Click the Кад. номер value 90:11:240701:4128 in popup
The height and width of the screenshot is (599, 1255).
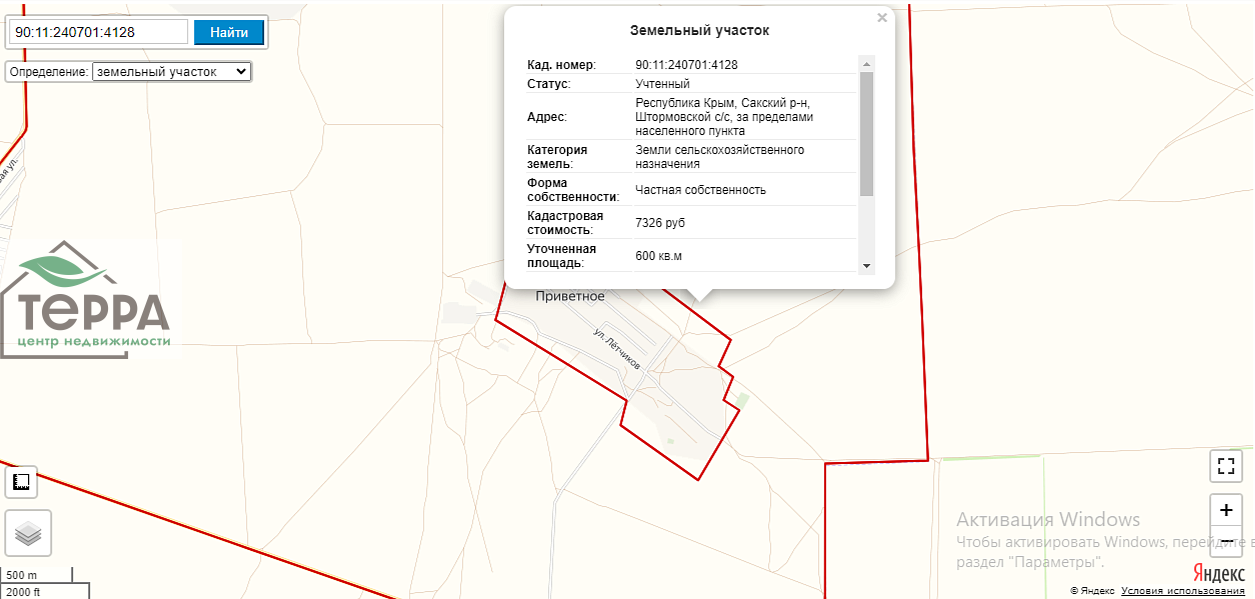(686, 65)
